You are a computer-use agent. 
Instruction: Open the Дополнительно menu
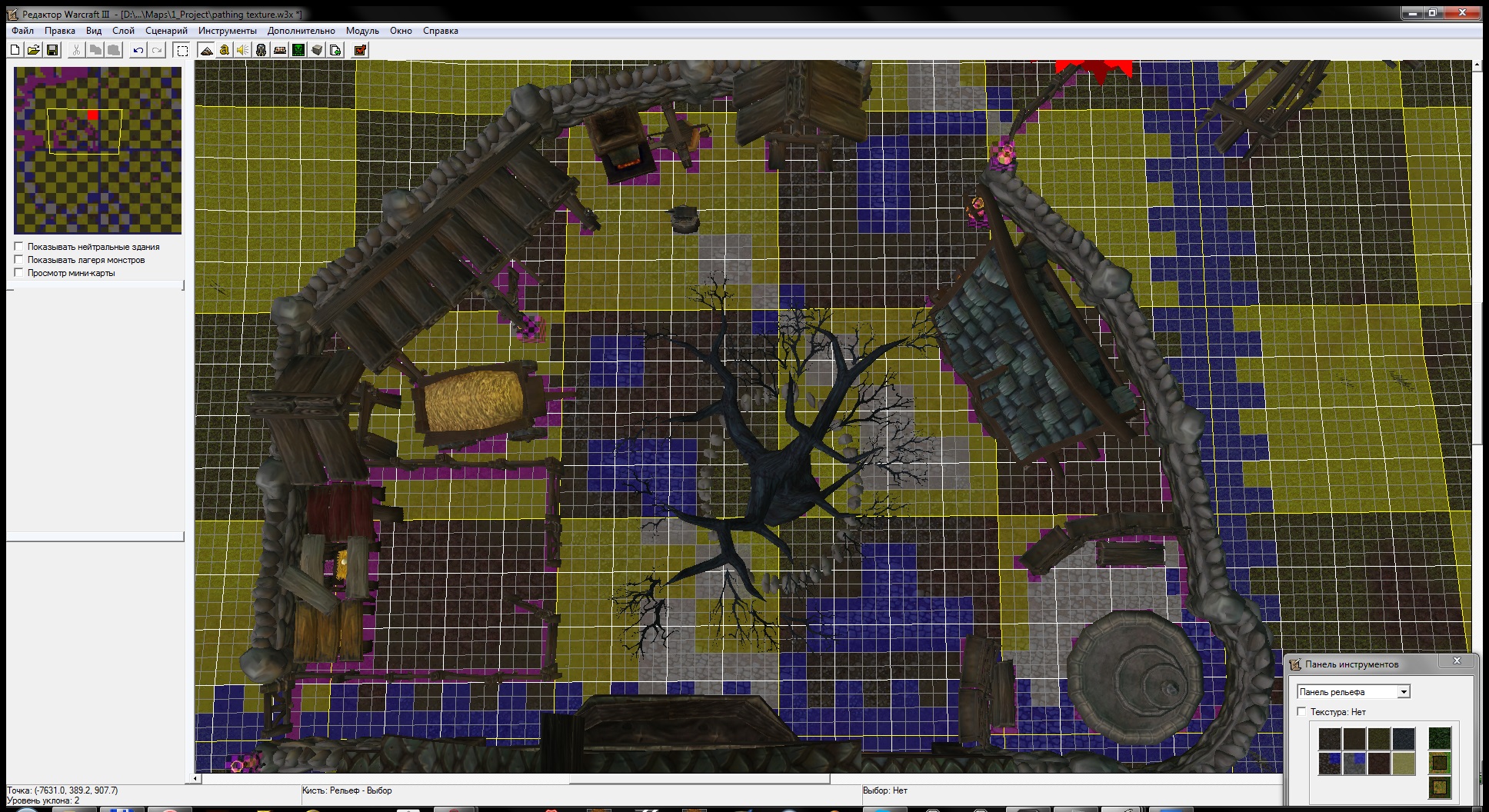(301, 31)
